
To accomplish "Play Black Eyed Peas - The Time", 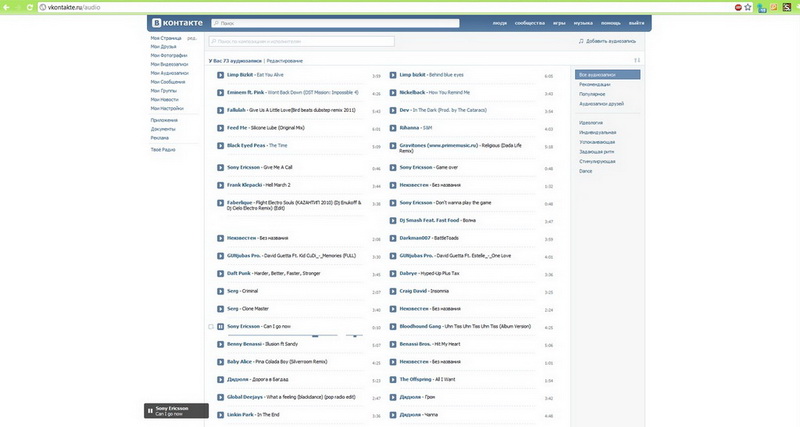I will (x=220, y=146).
